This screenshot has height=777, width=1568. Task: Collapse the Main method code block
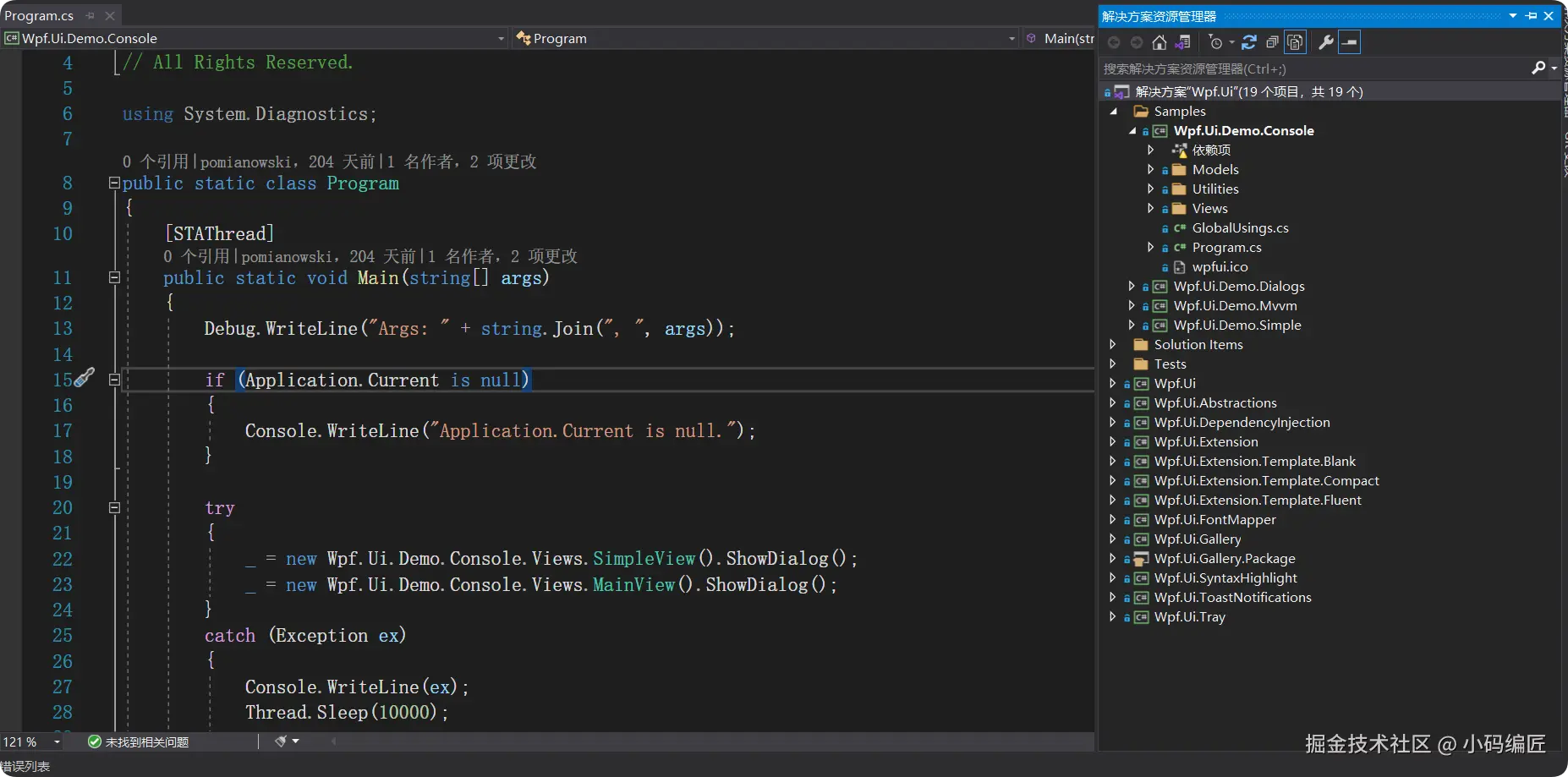pyautogui.click(x=114, y=277)
